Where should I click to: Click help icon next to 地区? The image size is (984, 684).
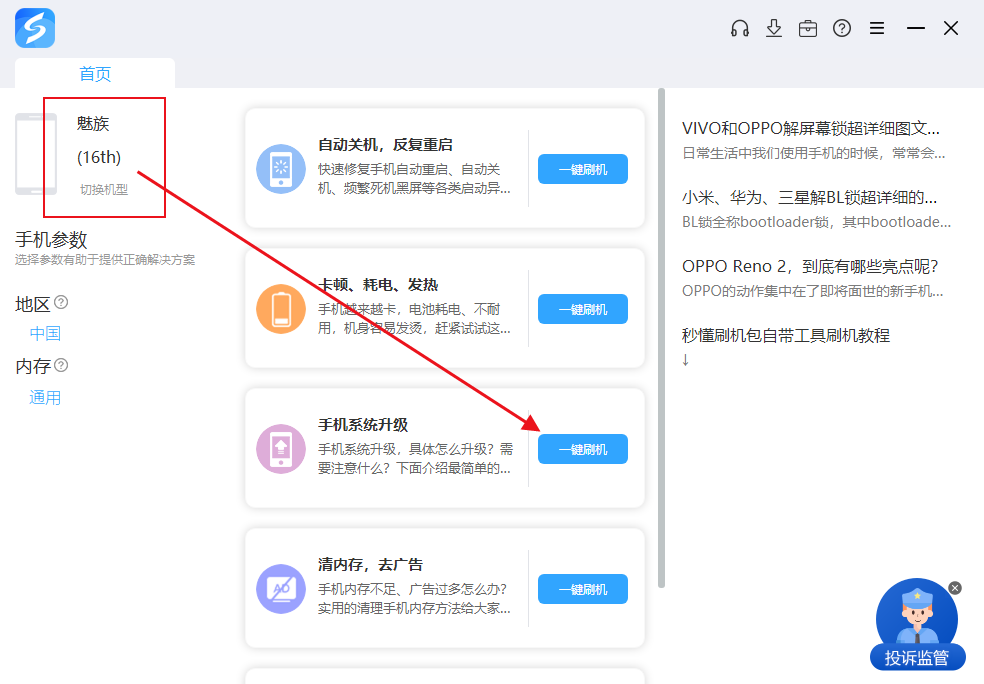(61, 302)
